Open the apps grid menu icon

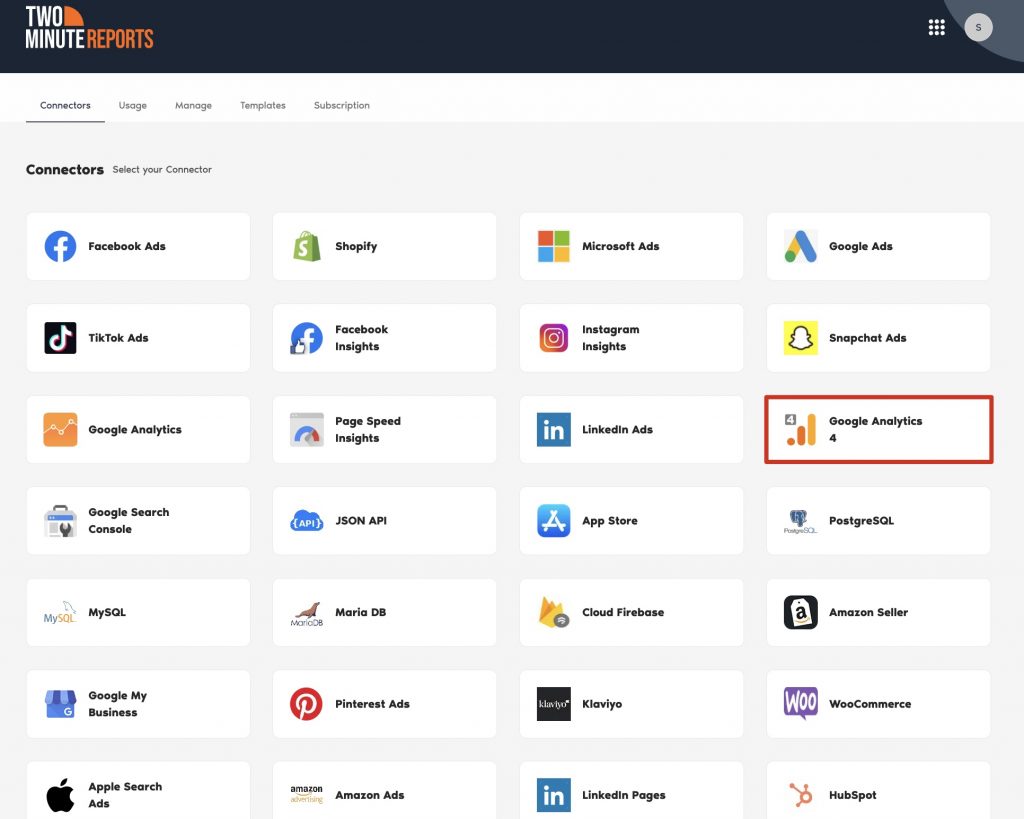tap(936, 28)
